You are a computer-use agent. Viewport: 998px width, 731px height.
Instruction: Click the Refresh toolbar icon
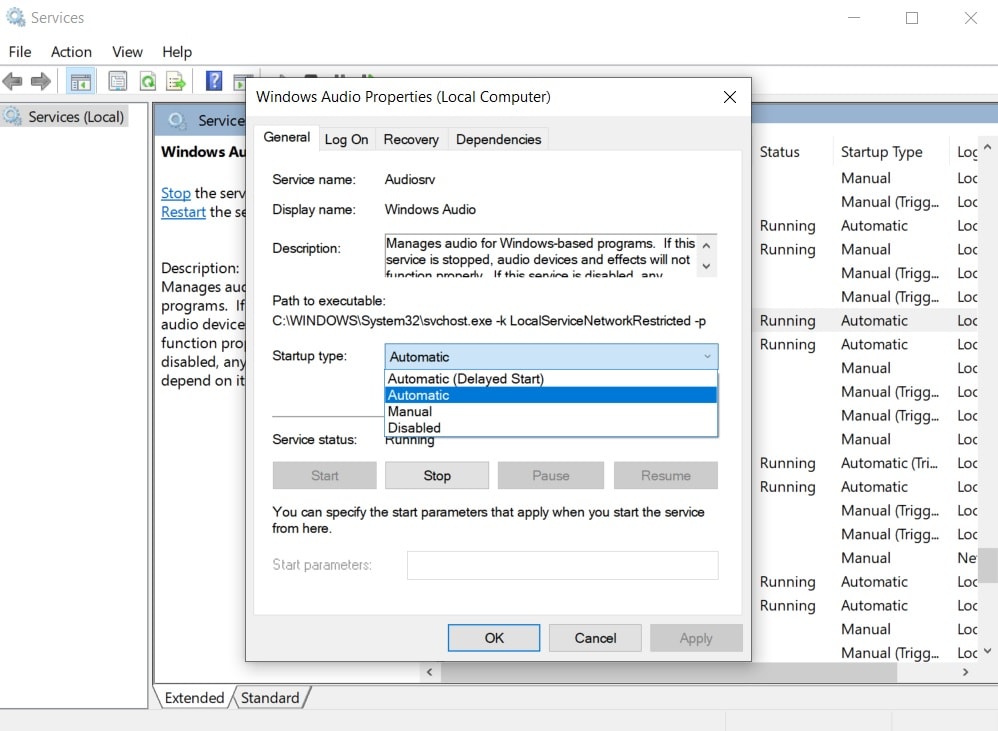tap(148, 81)
